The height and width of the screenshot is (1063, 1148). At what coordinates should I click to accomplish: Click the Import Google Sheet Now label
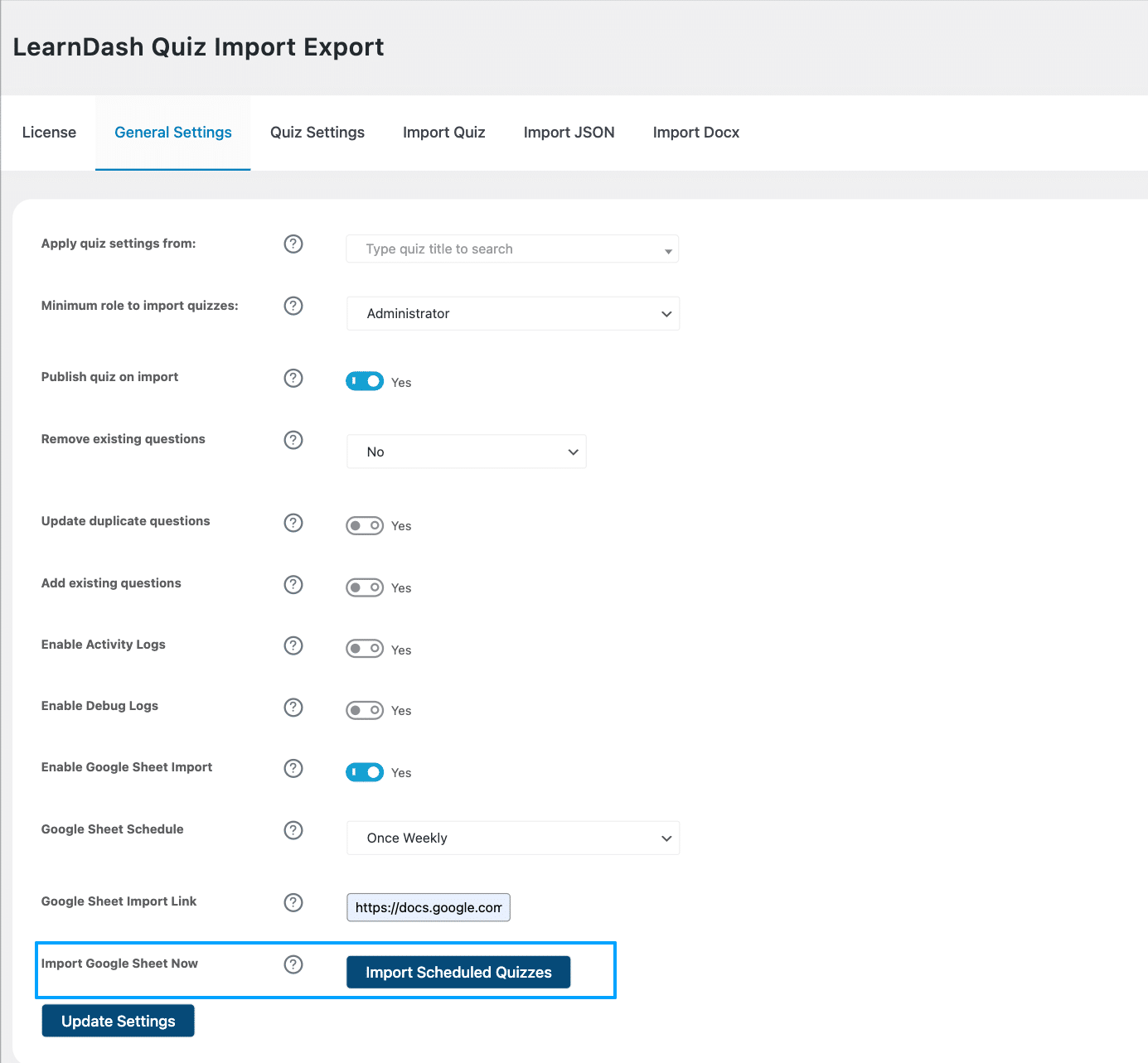(x=119, y=964)
